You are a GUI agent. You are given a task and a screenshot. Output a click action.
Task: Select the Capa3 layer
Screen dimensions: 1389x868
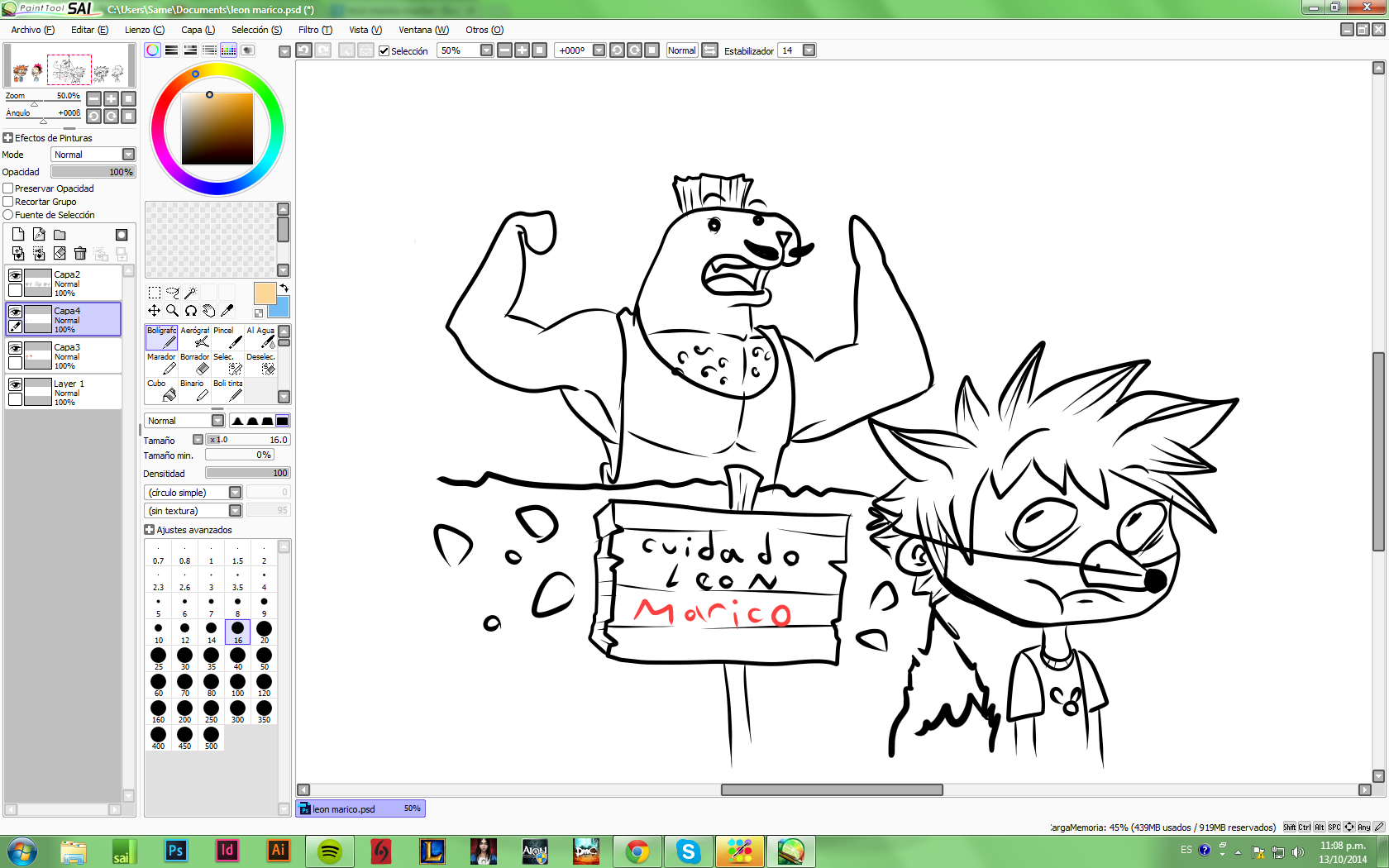click(74, 355)
